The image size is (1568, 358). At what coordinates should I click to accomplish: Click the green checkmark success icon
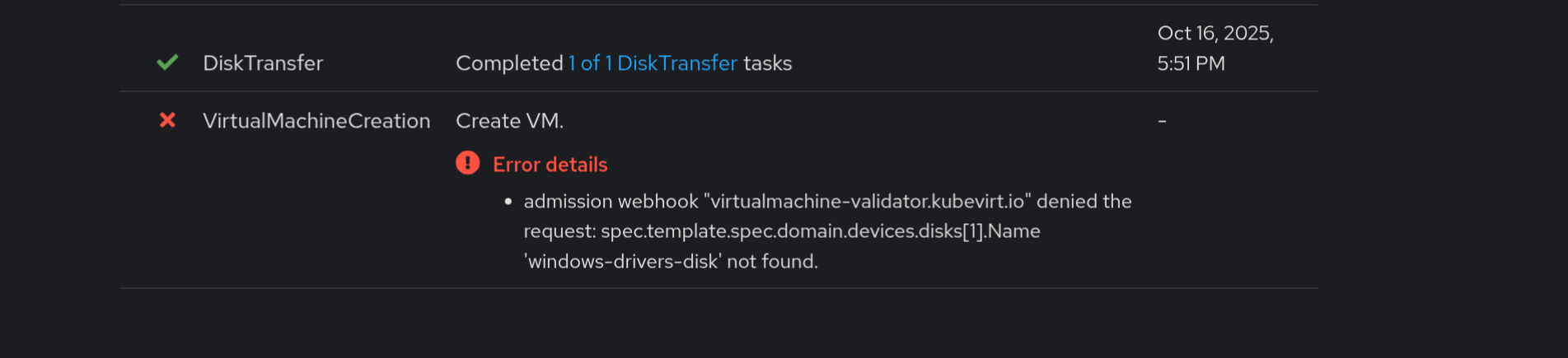point(167,63)
